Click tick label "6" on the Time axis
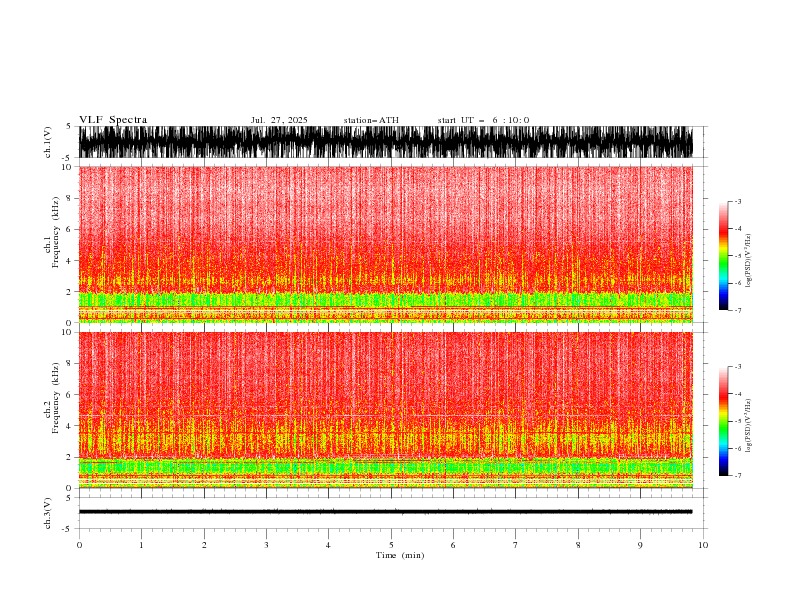Viewport: 792px width, 612px height. tap(453, 545)
